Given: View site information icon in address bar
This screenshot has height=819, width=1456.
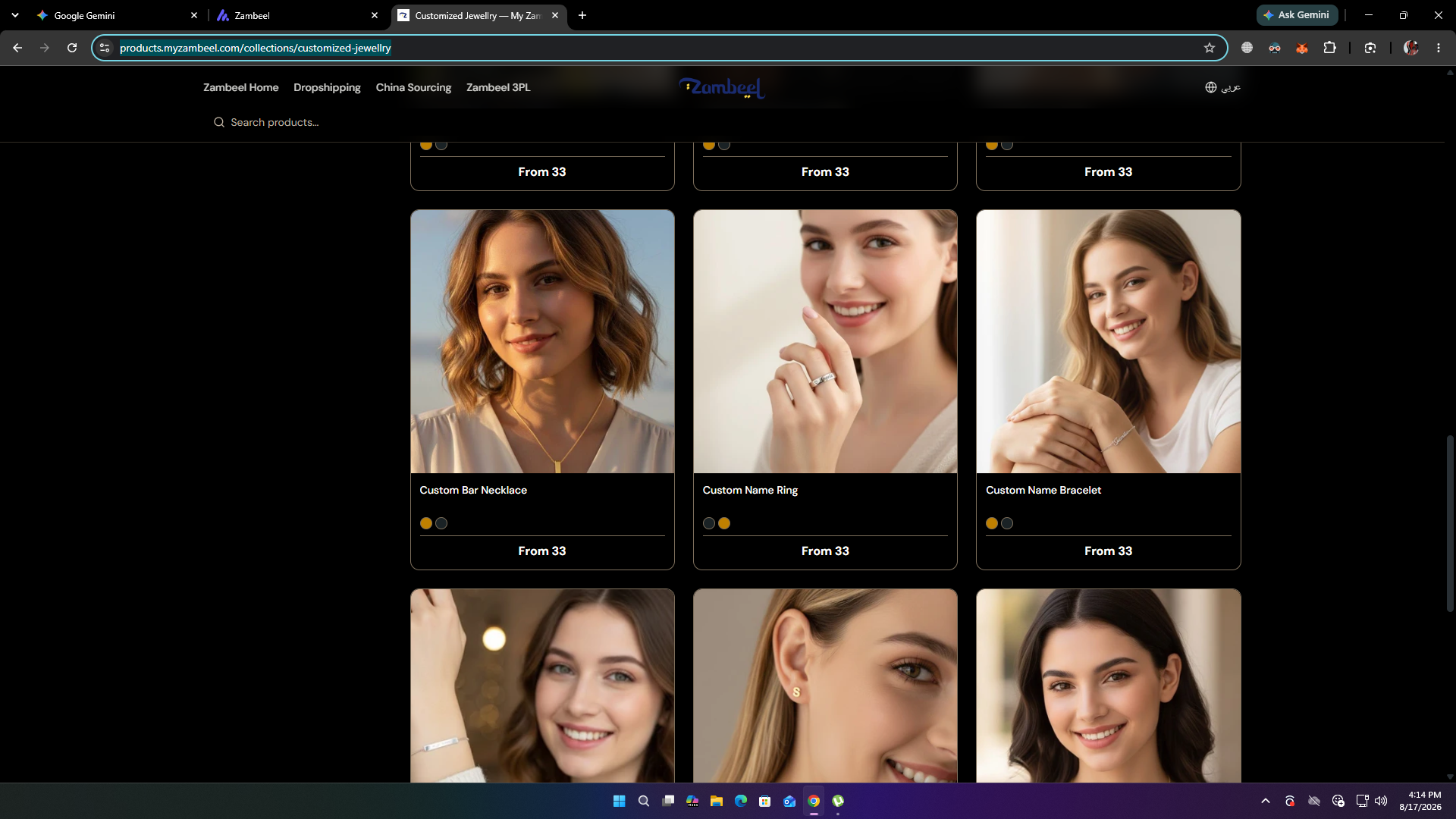Looking at the screenshot, I should point(105,48).
